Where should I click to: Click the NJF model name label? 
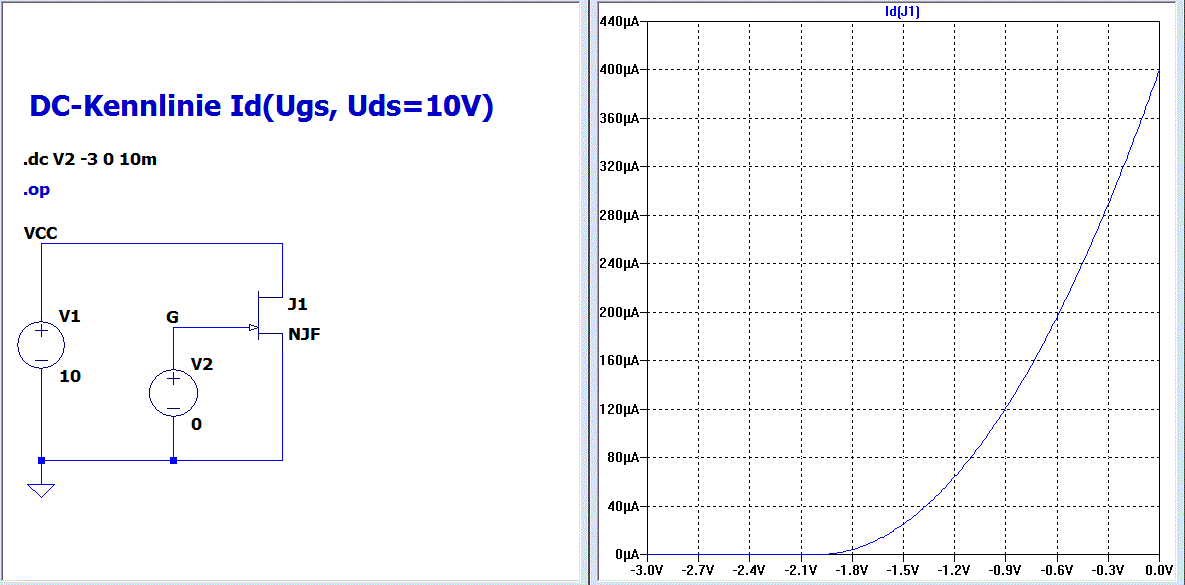pyautogui.click(x=304, y=336)
